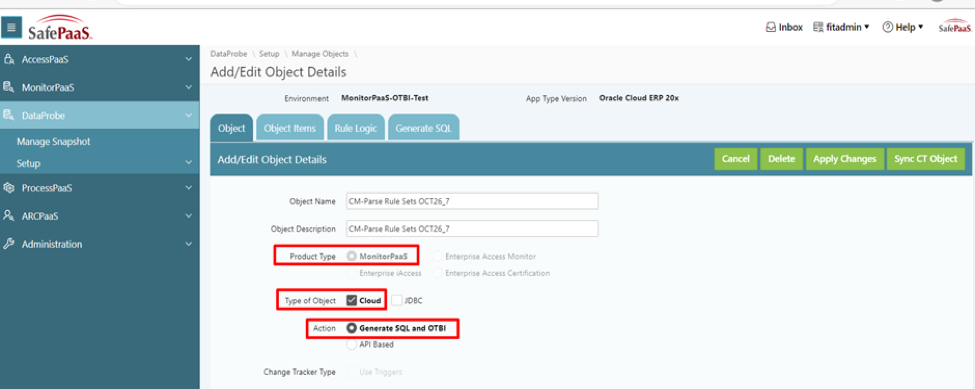The height and width of the screenshot is (389, 975).
Task: Click the AccessPaaS lock icon
Action: (9, 60)
